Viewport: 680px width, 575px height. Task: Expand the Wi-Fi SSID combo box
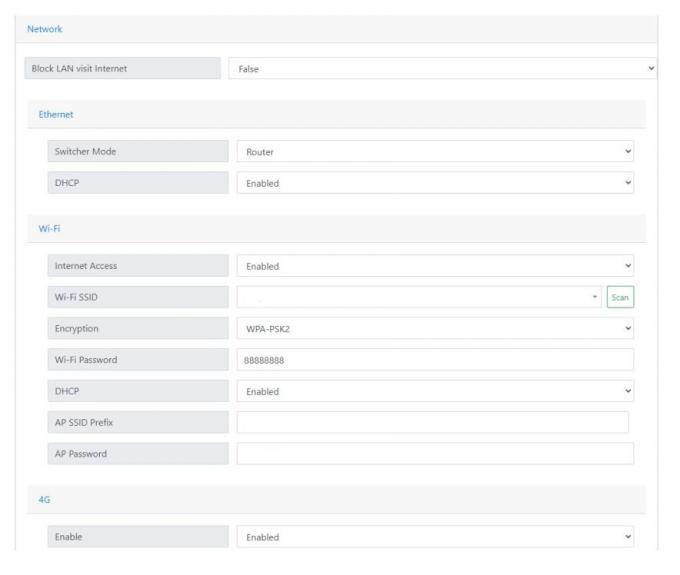click(419, 297)
